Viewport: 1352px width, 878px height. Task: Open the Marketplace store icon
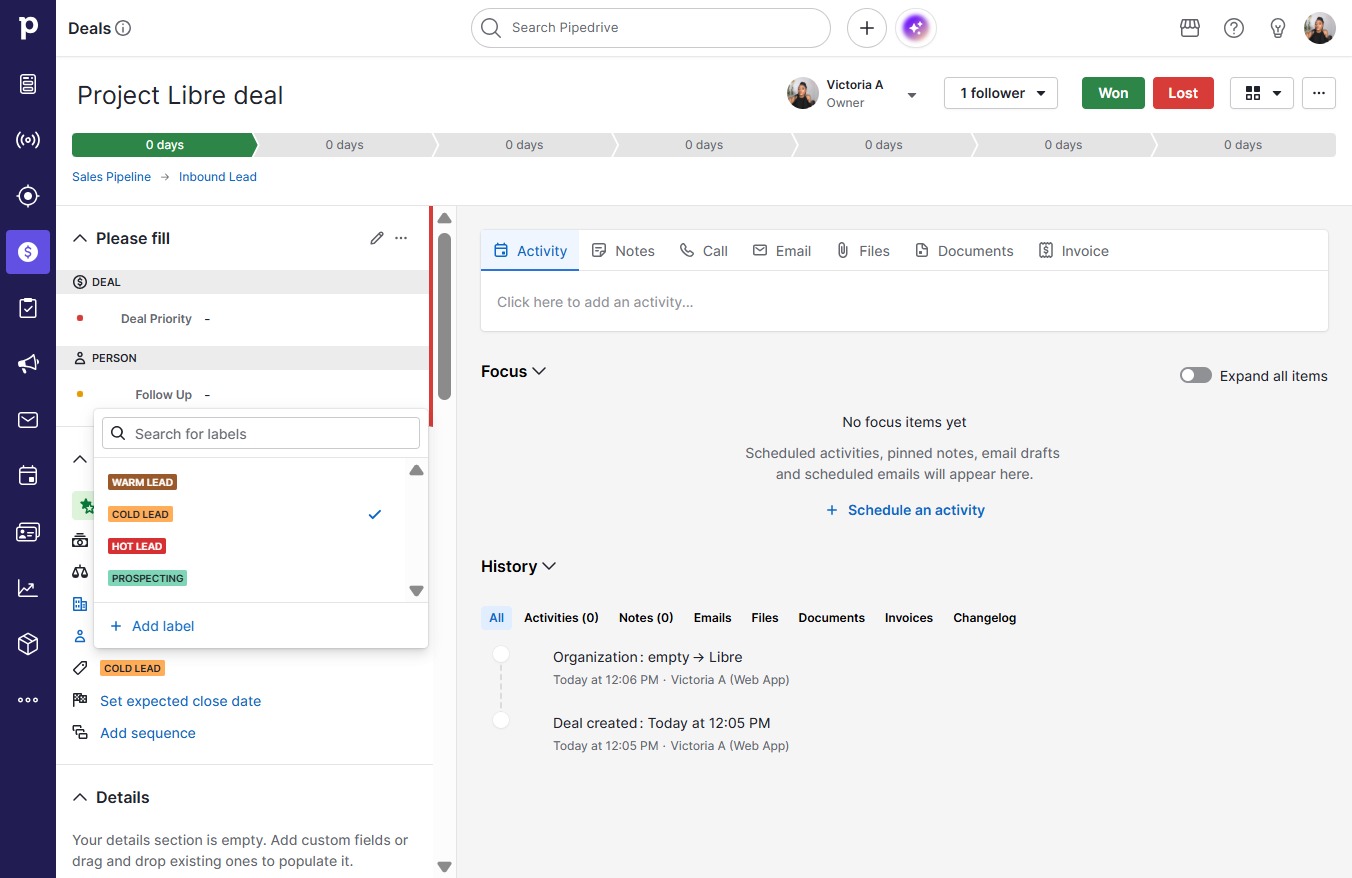tap(1190, 28)
